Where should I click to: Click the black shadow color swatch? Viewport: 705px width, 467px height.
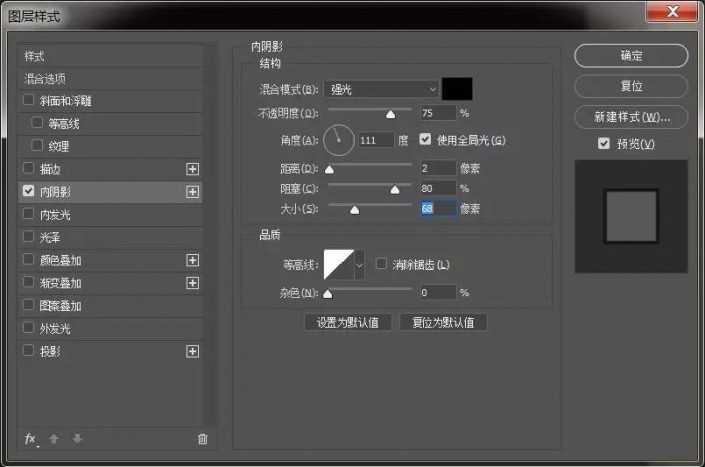[457, 89]
